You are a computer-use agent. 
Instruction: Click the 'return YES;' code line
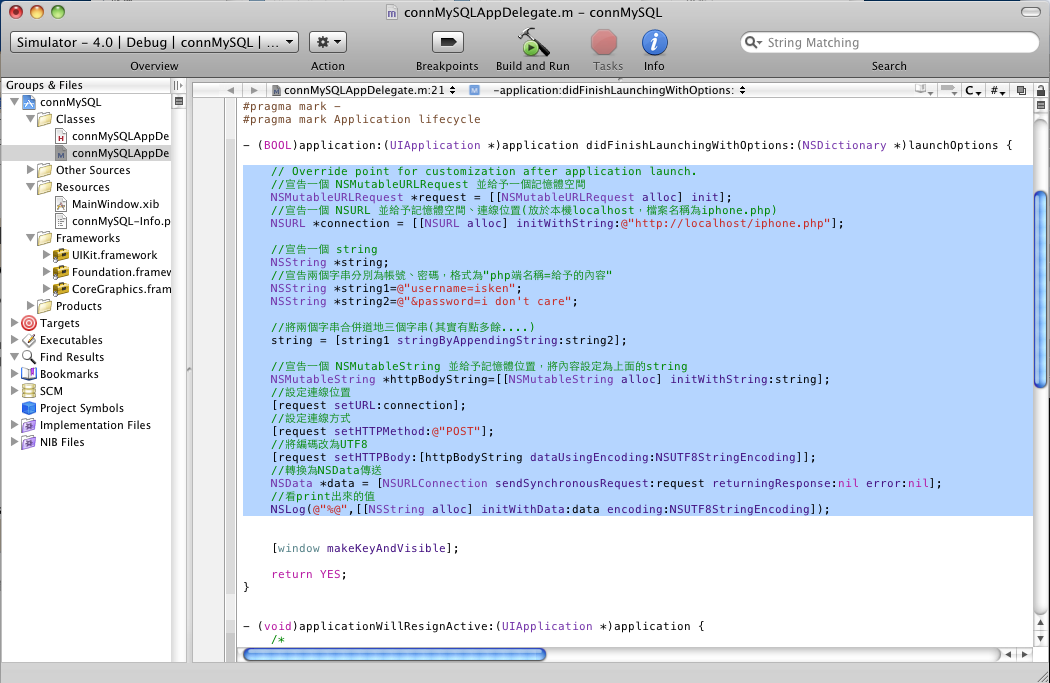[309, 574]
